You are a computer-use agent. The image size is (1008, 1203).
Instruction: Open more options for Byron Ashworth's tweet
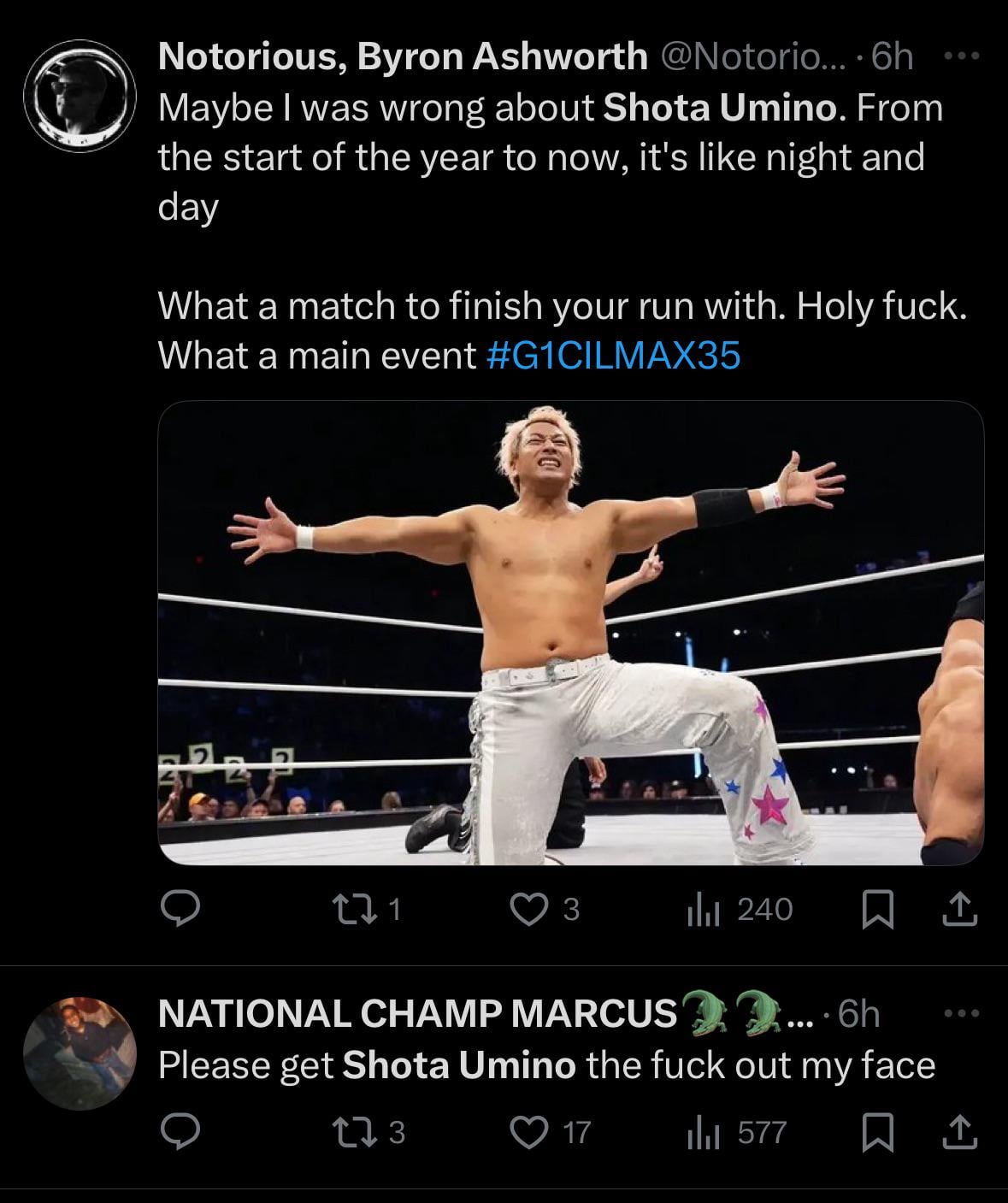point(961,56)
